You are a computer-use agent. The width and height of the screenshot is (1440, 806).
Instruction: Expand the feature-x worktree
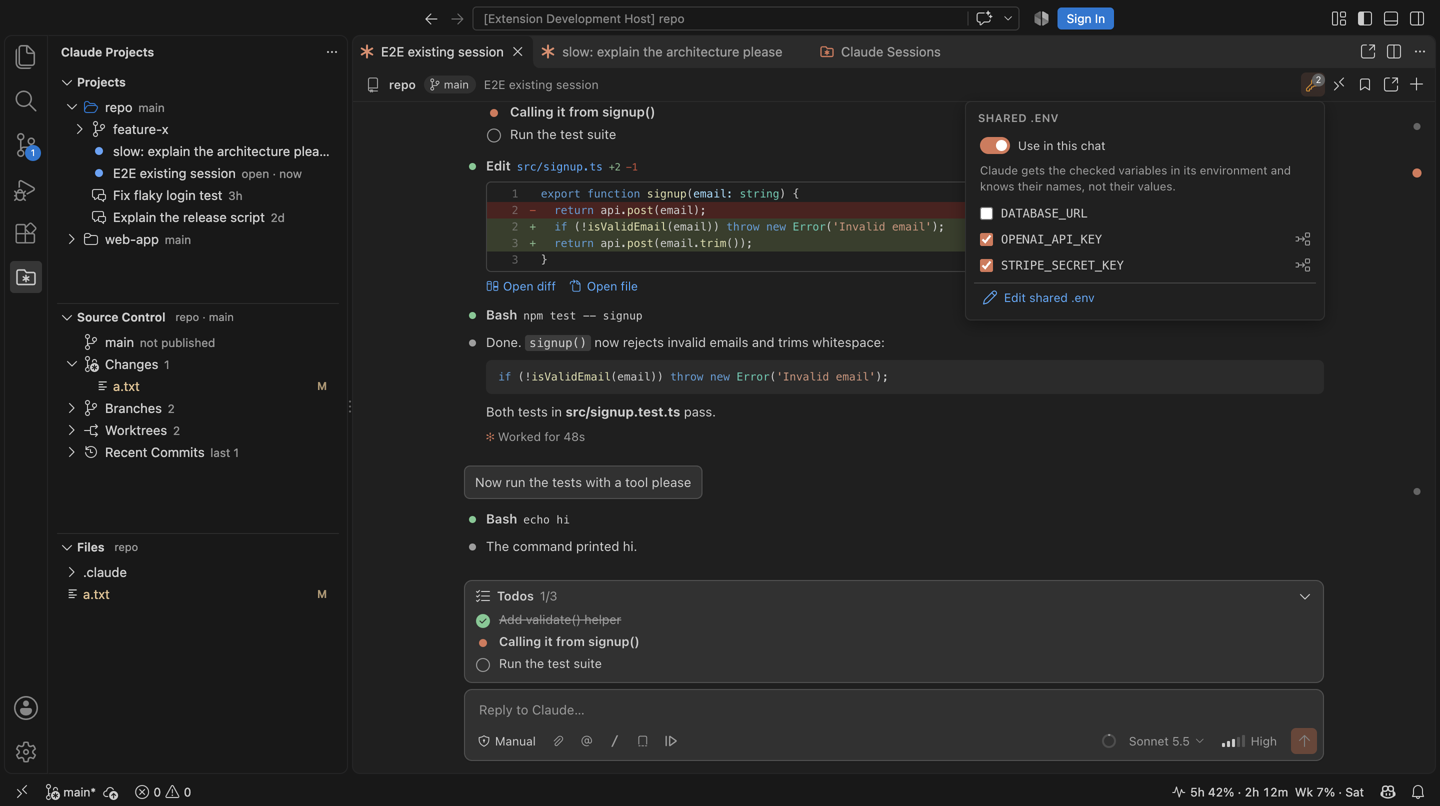80,130
